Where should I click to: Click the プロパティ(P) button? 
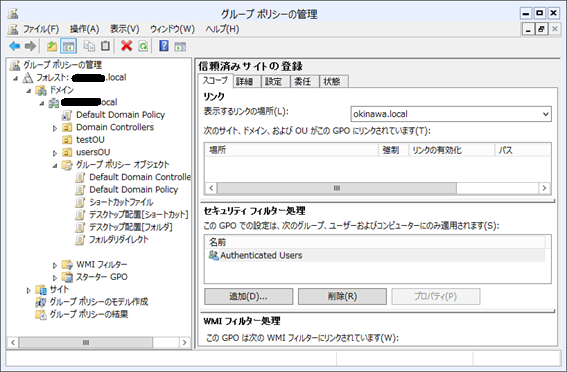436,296
